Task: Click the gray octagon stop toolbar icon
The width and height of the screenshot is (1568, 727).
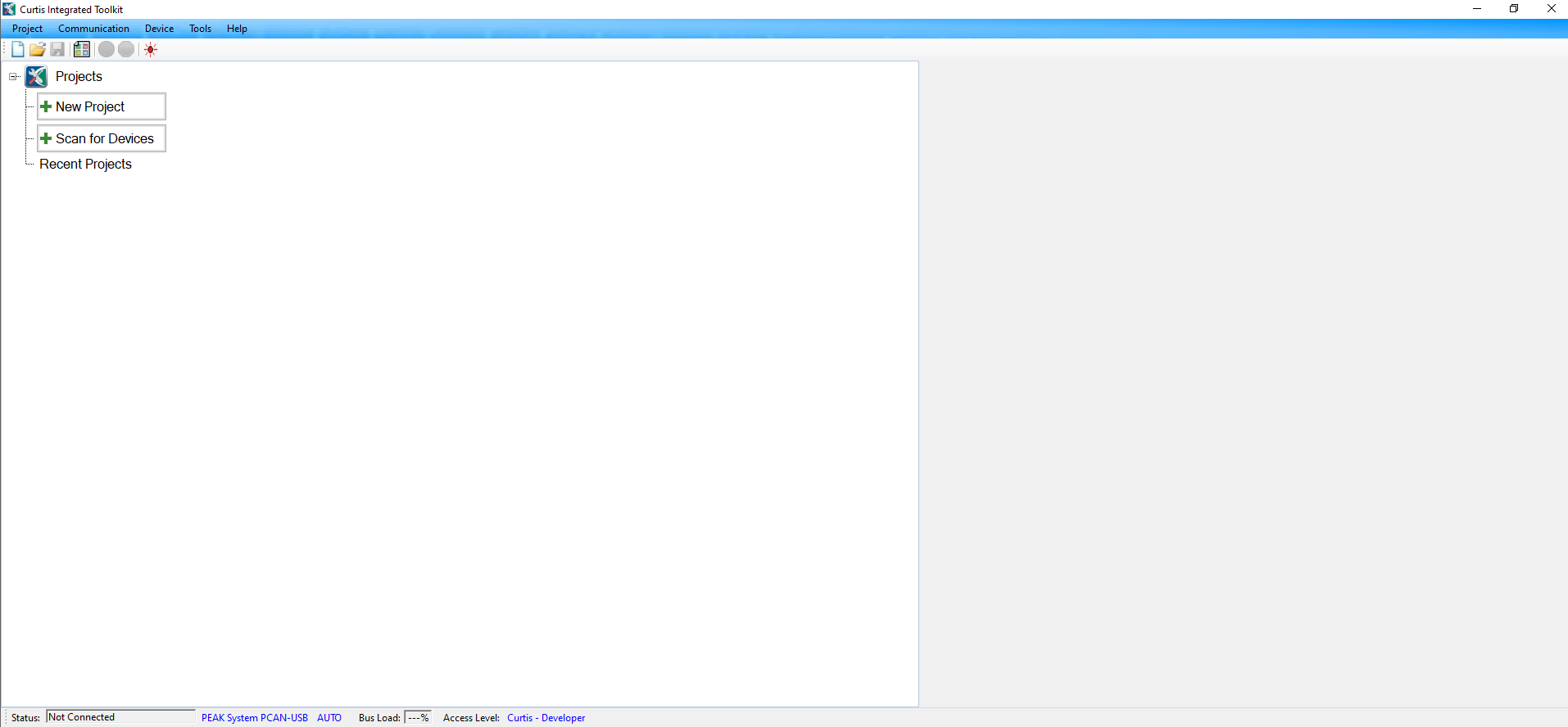Action: tap(126, 49)
